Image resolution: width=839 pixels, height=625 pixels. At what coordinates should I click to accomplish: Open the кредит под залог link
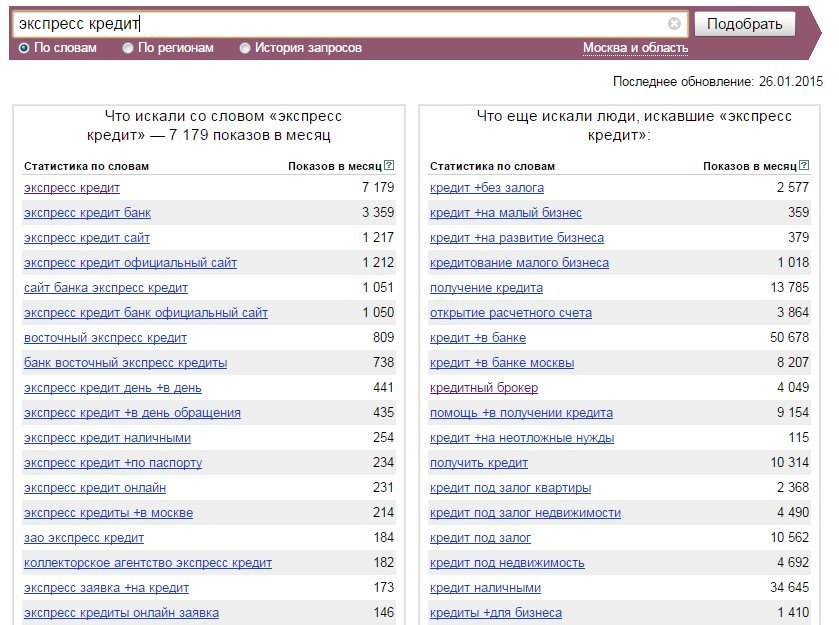(x=480, y=538)
